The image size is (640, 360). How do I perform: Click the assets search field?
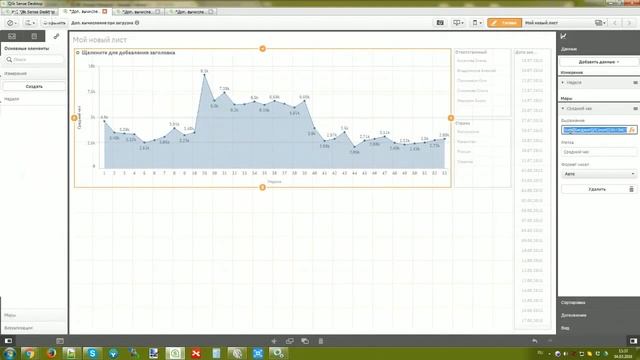tap(34, 60)
